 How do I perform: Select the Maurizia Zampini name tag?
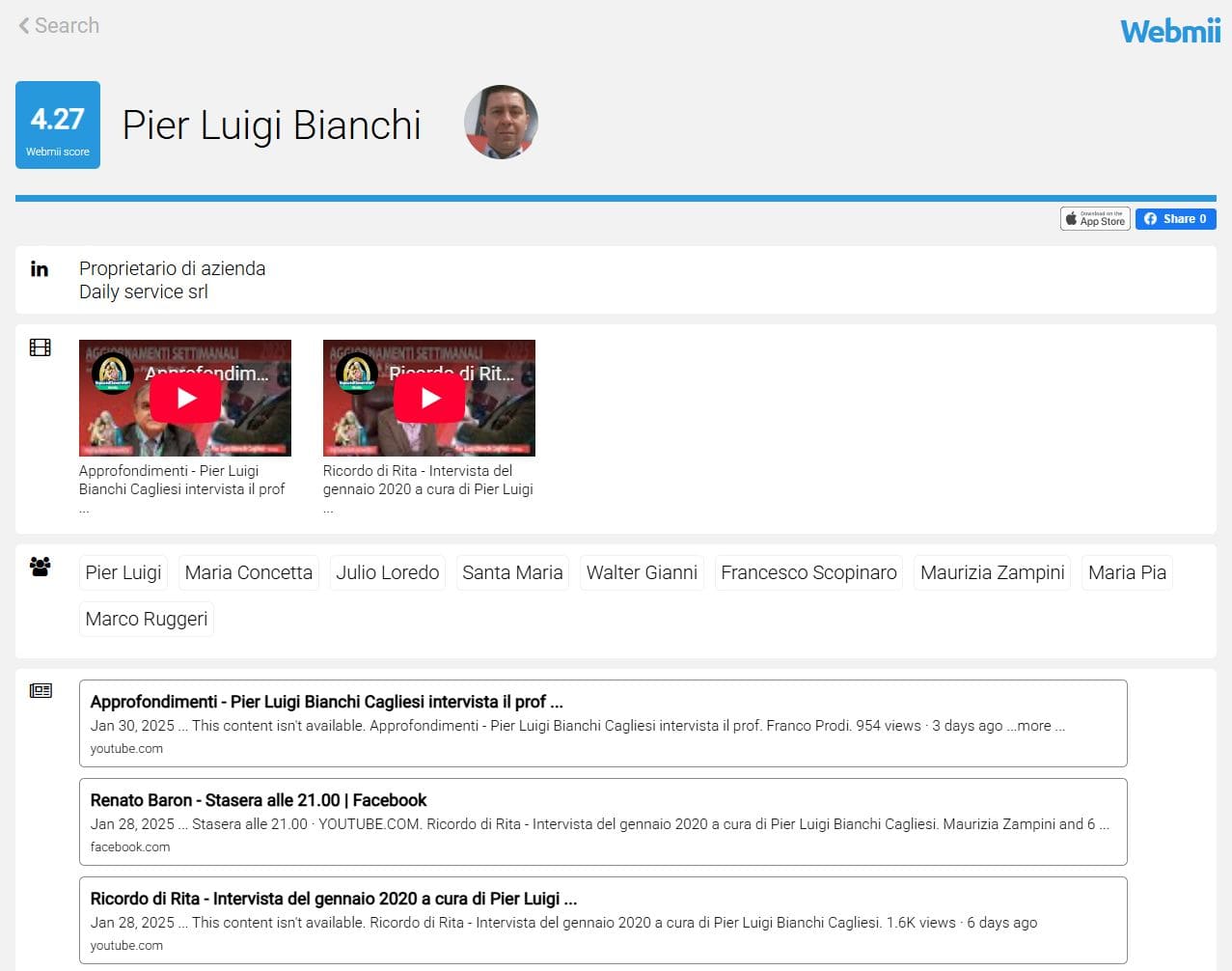[993, 572]
